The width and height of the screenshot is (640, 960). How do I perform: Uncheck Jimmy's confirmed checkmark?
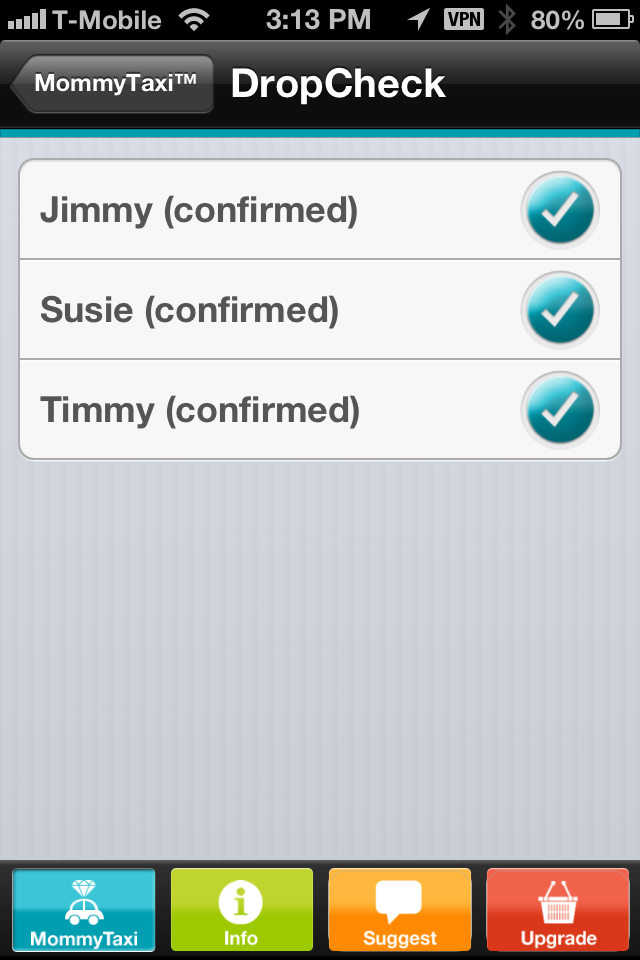point(560,210)
